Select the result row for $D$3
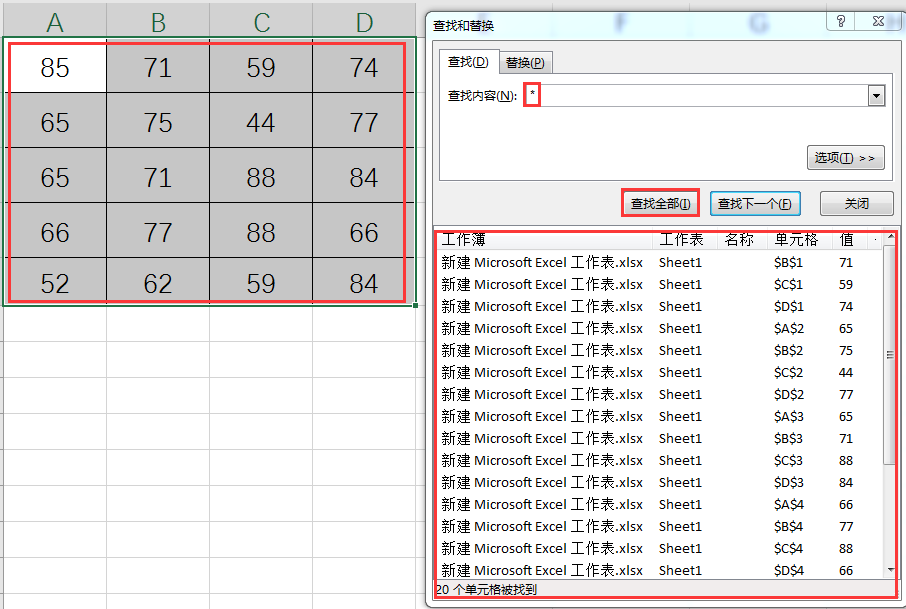Viewport: 906px width, 609px height. point(659,482)
